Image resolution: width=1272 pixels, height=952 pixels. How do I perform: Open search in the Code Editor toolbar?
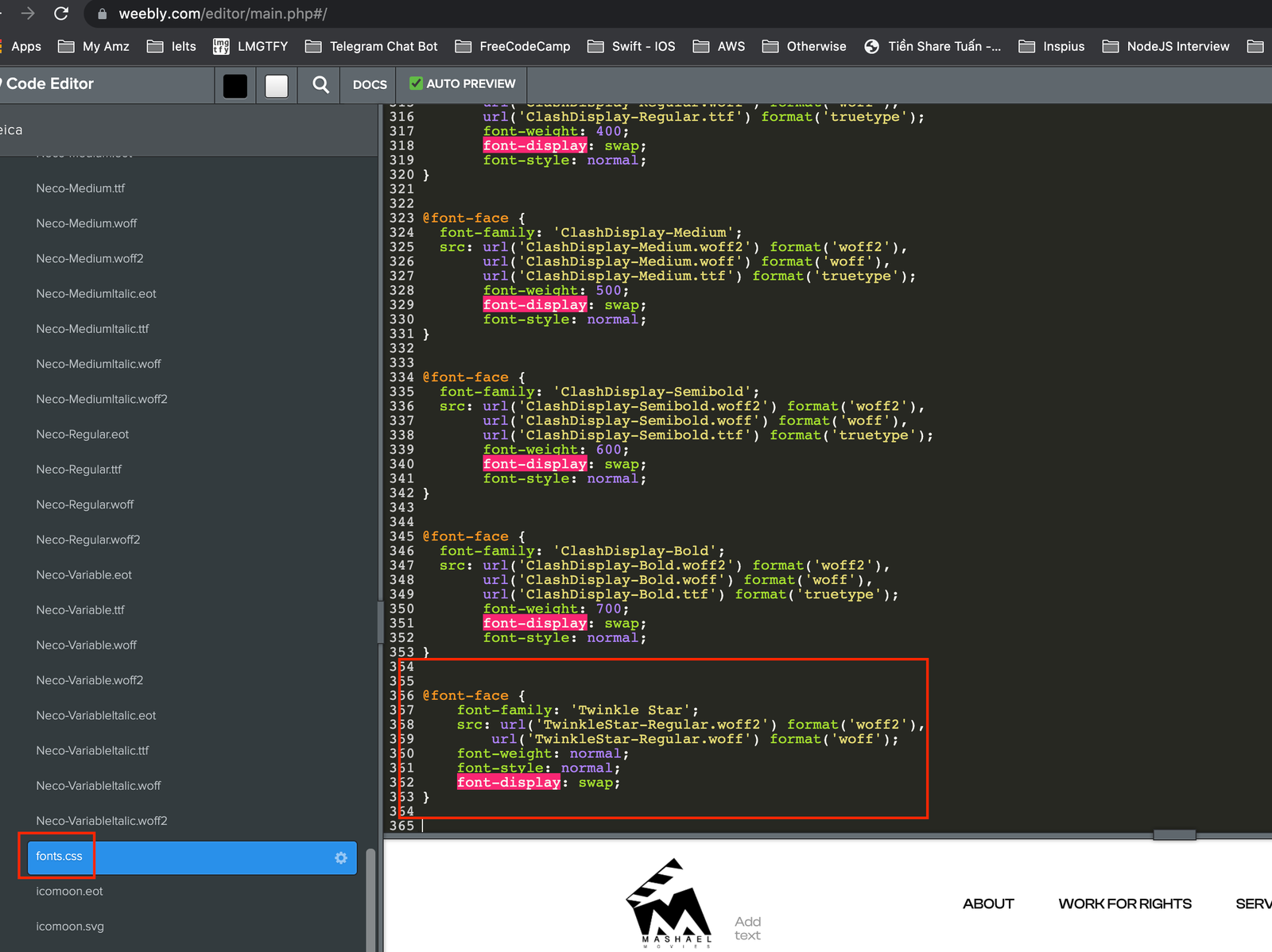tap(319, 84)
